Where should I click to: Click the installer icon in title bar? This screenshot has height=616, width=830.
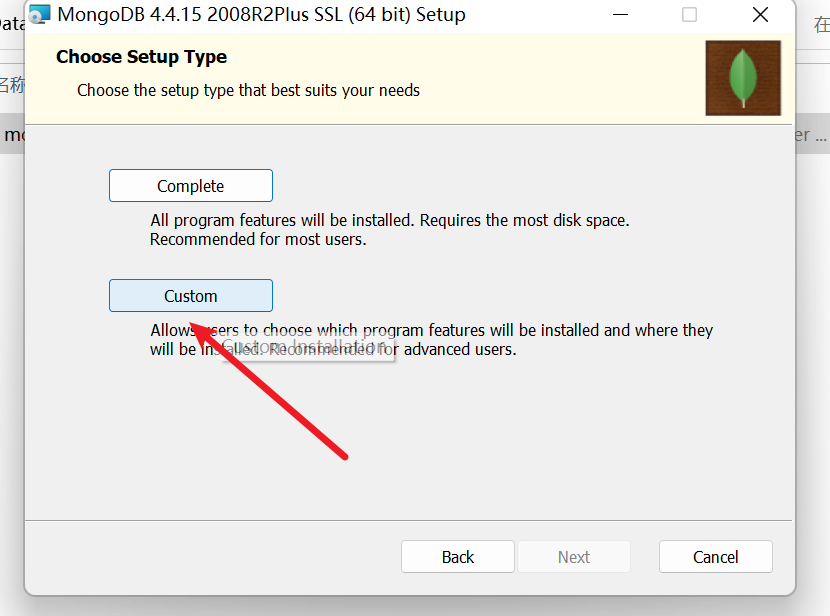coord(40,15)
